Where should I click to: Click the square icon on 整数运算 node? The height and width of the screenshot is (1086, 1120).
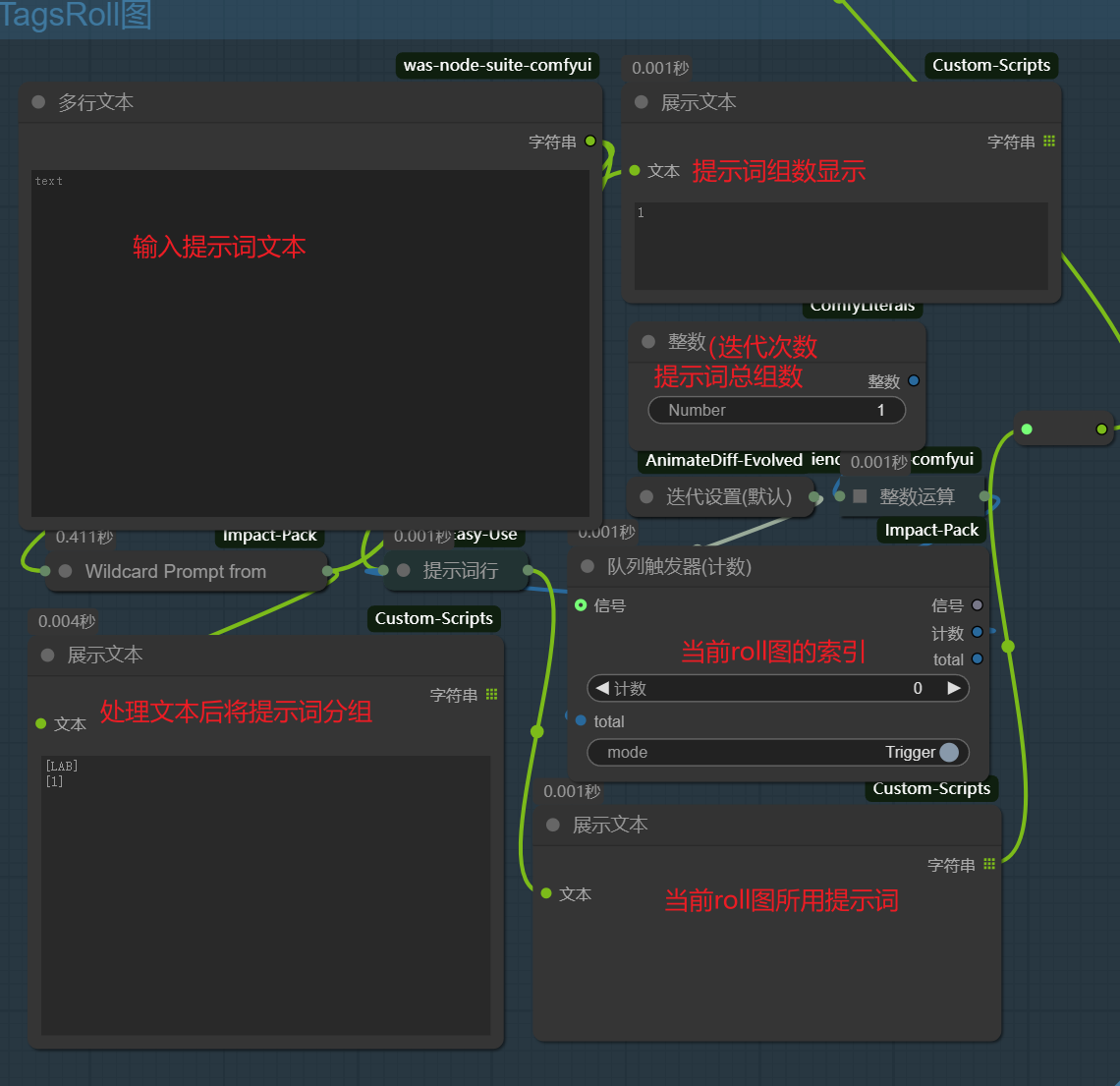coord(860,497)
